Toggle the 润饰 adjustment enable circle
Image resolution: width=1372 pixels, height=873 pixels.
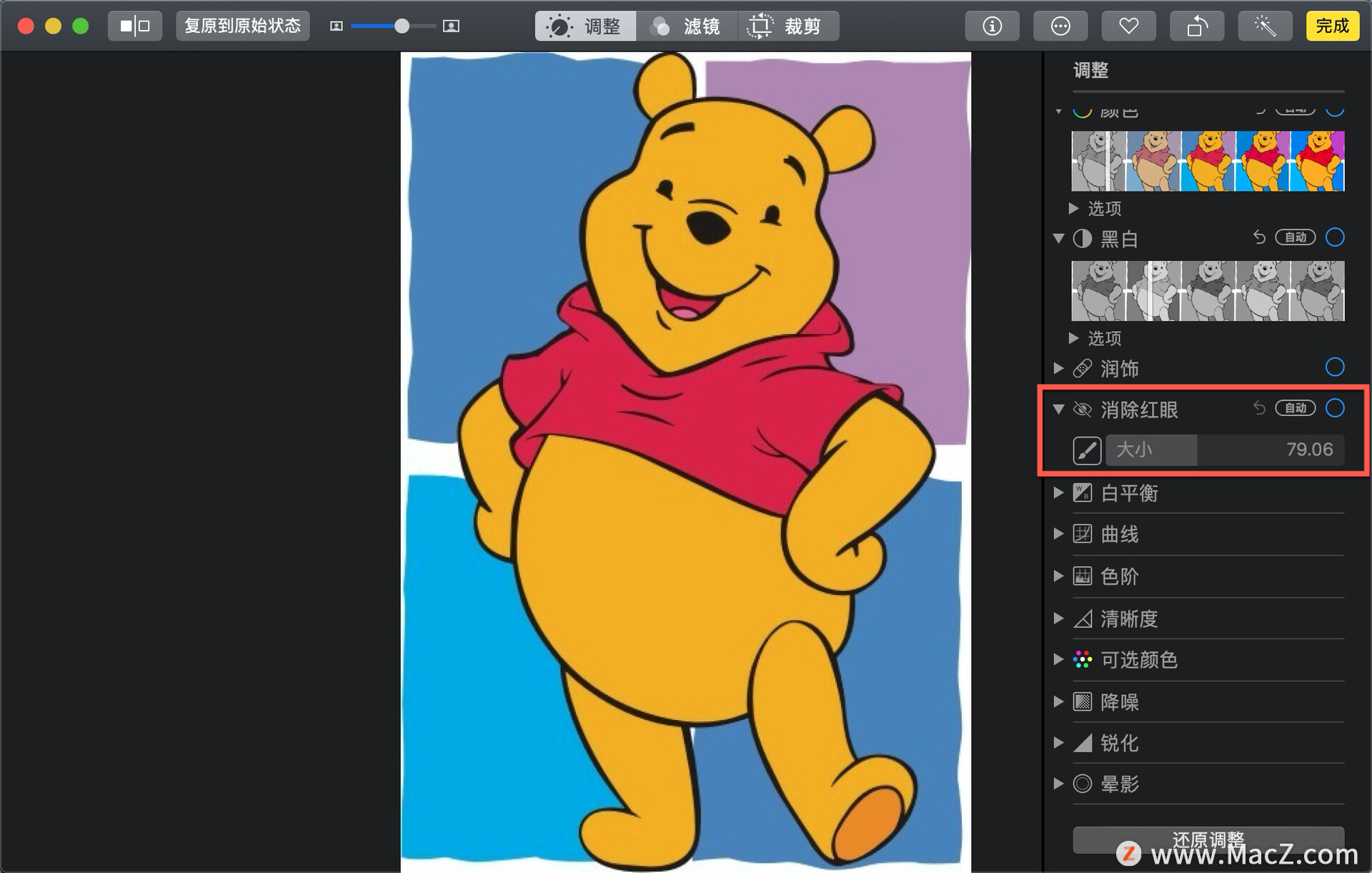click(x=1334, y=368)
